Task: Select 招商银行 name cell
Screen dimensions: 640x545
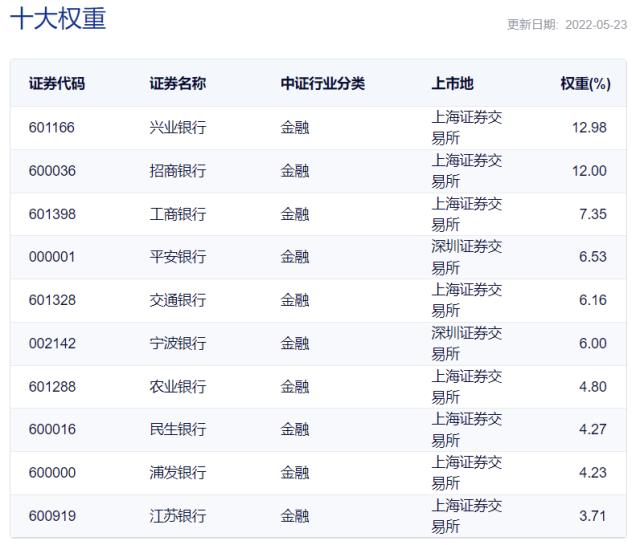Action: point(178,171)
